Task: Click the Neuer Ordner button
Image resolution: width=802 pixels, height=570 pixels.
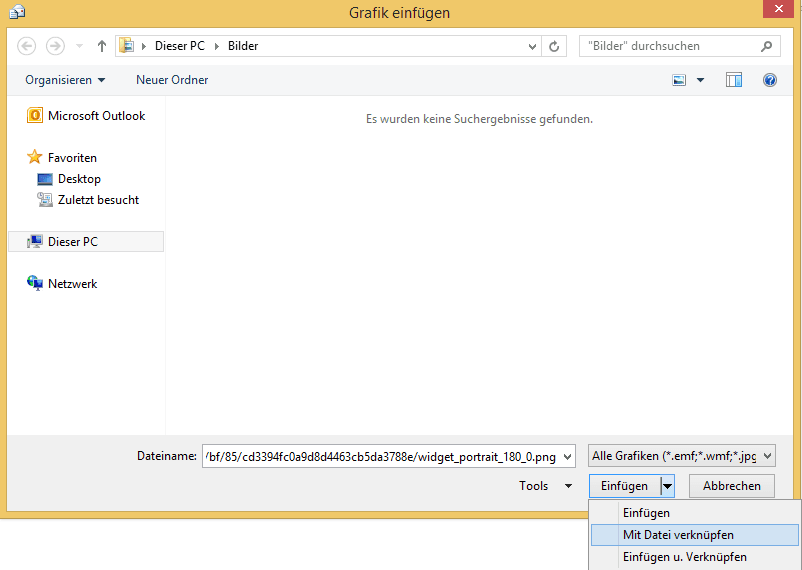Action: pyautogui.click(x=172, y=80)
